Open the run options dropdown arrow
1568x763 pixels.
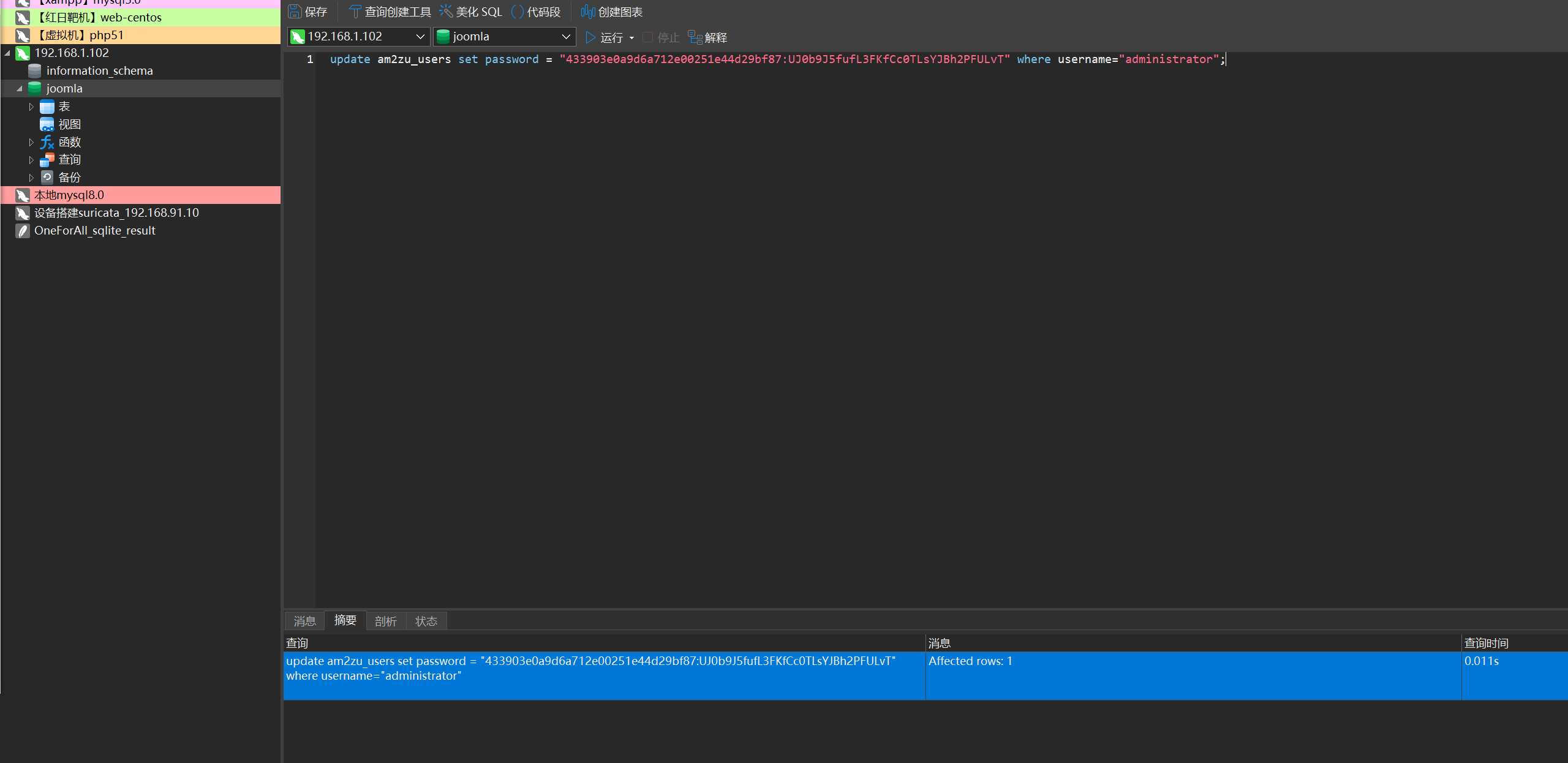pos(631,38)
